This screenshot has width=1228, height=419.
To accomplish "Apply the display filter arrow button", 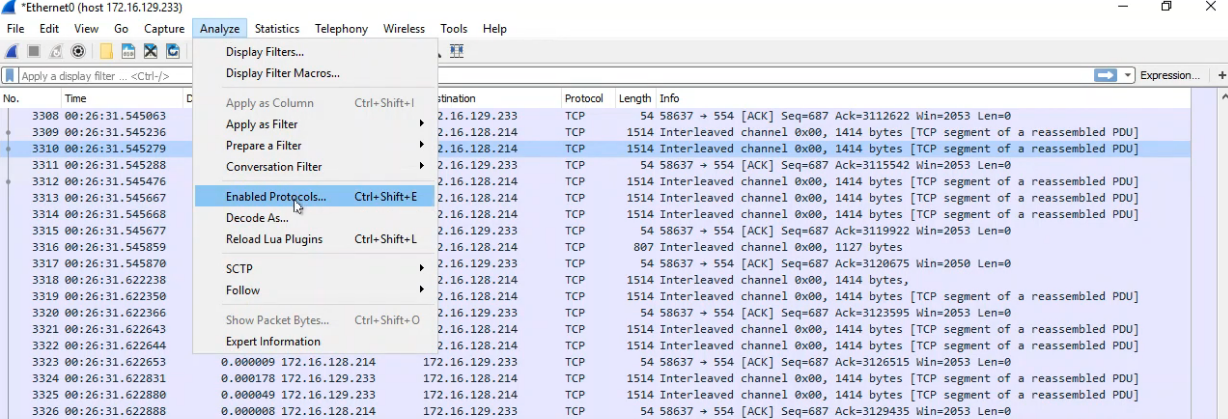I will click(1105, 75).
